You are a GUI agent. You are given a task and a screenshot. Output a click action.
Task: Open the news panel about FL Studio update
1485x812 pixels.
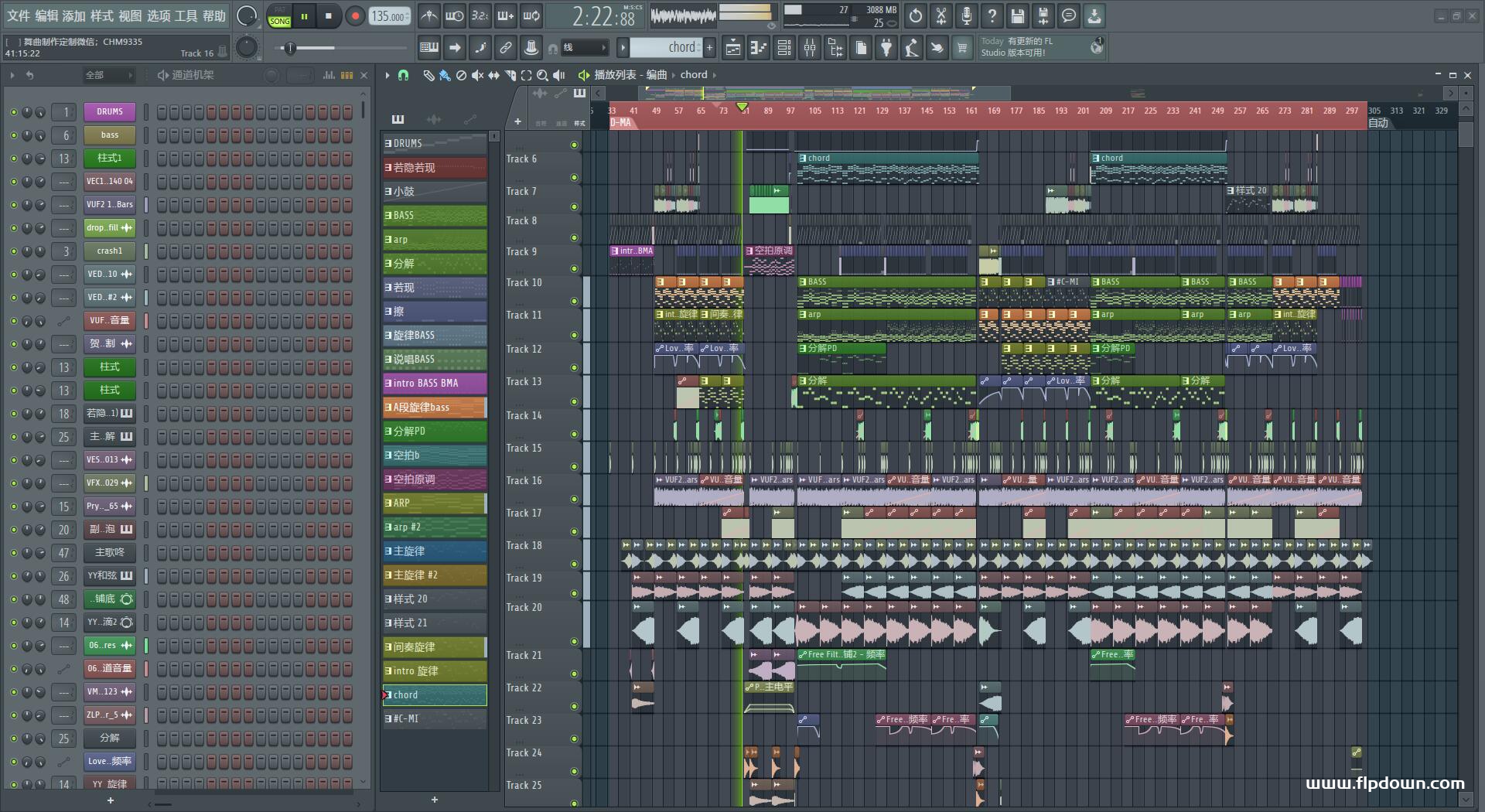pos(1041,47)
